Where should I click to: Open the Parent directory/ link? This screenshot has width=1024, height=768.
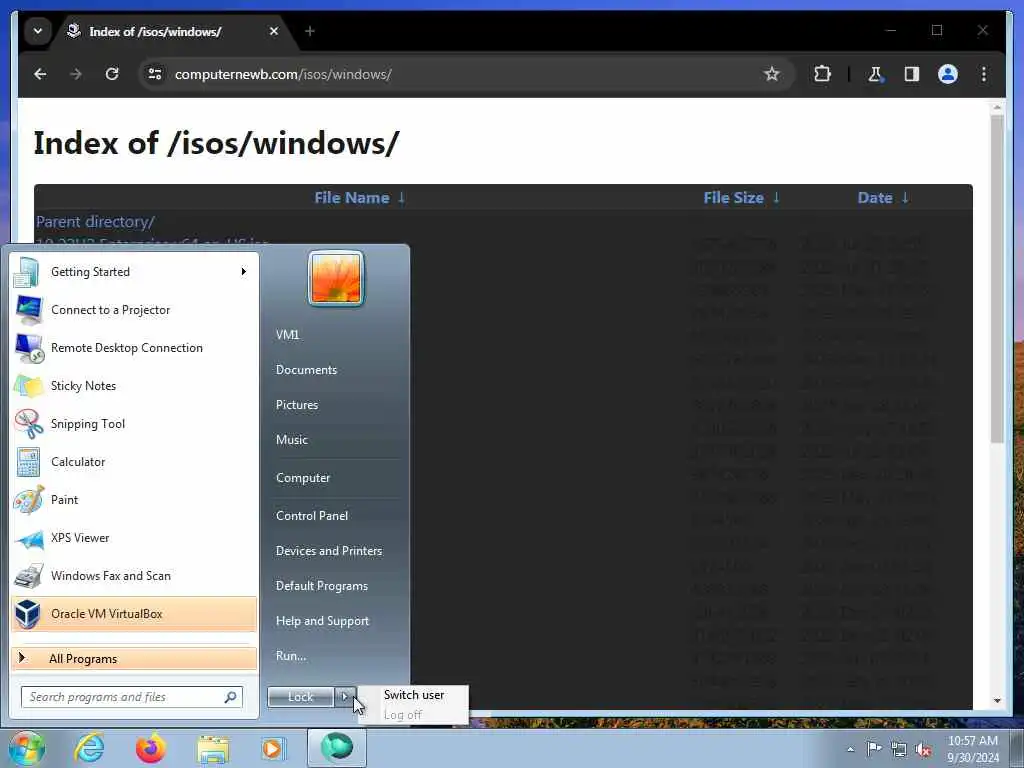(x=95, y=222)
